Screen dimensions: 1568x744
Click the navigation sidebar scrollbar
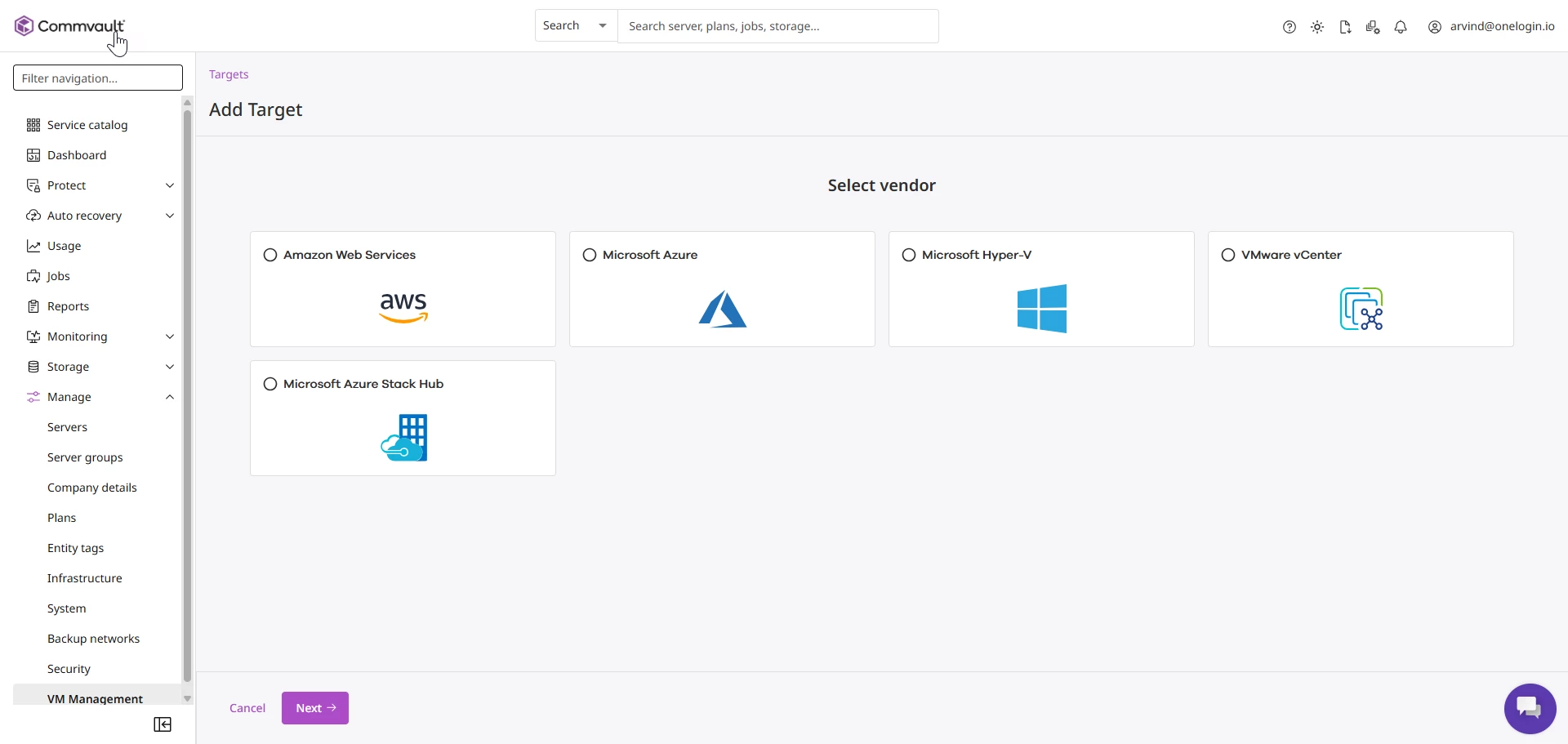click(187, 392)
